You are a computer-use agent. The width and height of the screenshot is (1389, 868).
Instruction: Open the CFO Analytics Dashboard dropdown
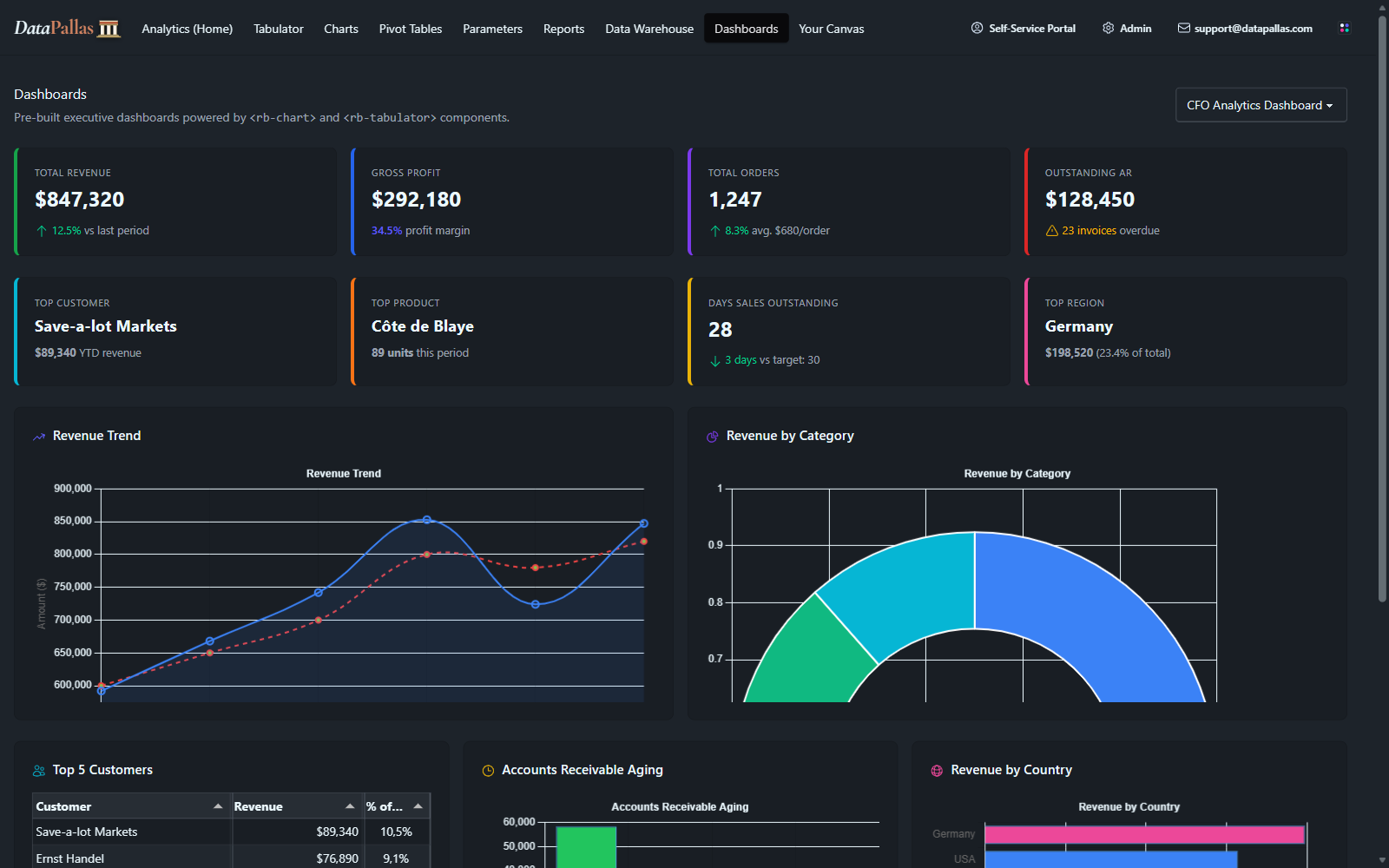point(1261,105)
